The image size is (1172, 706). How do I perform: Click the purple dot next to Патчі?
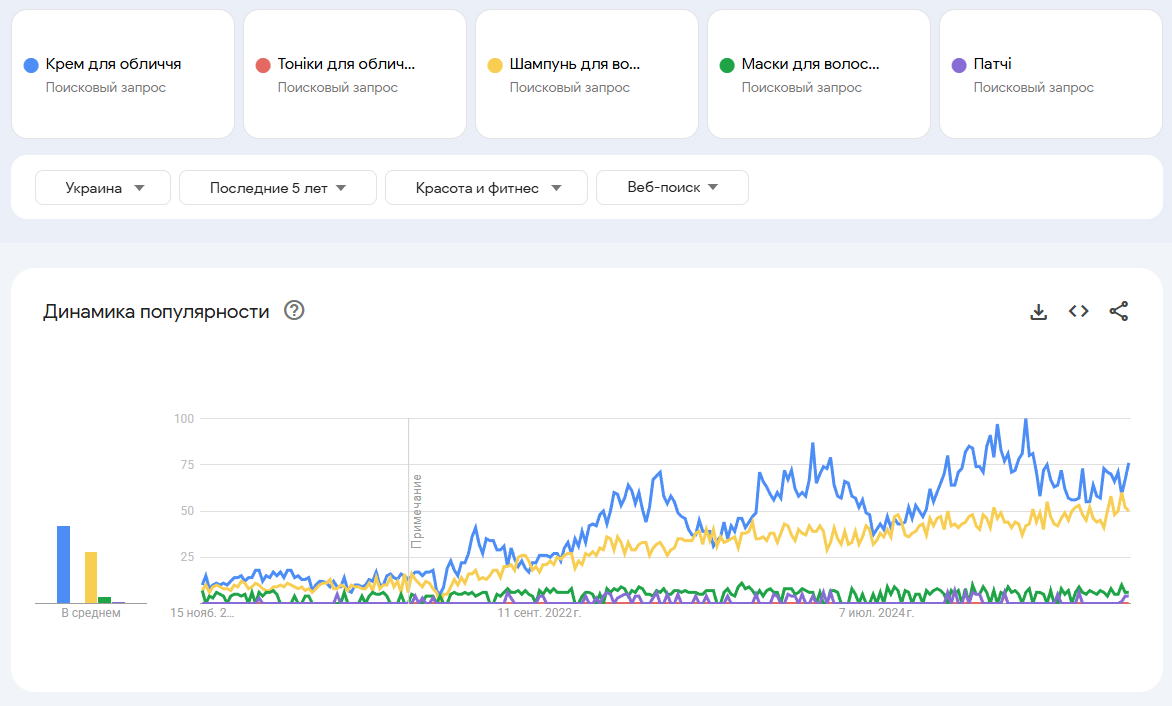click(x=959, y=65)
